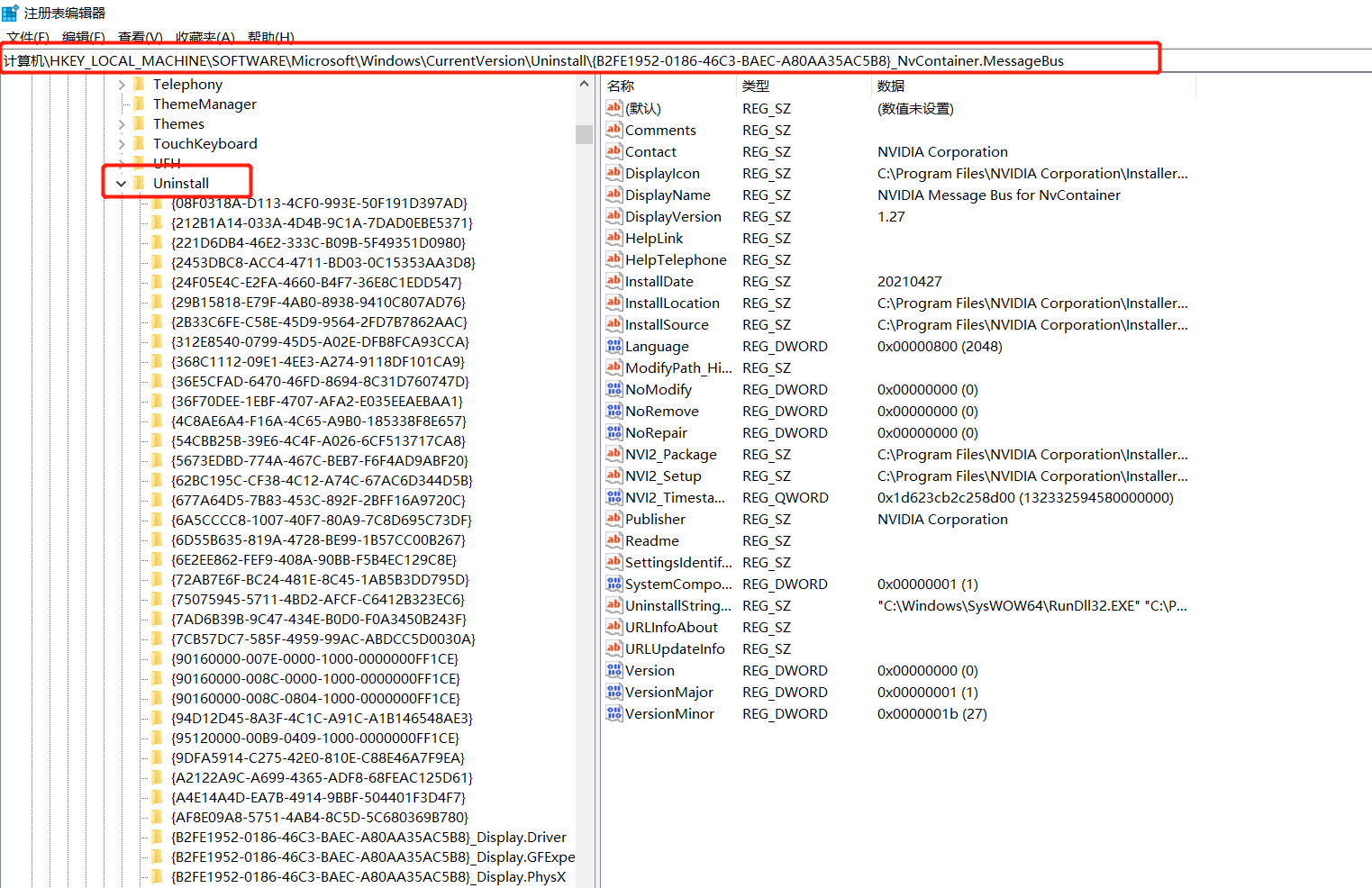The width and height of the screenshot is (1372, 888).
Task: Click the URLInfoAbout value name
Action: (x=671, y=628)
